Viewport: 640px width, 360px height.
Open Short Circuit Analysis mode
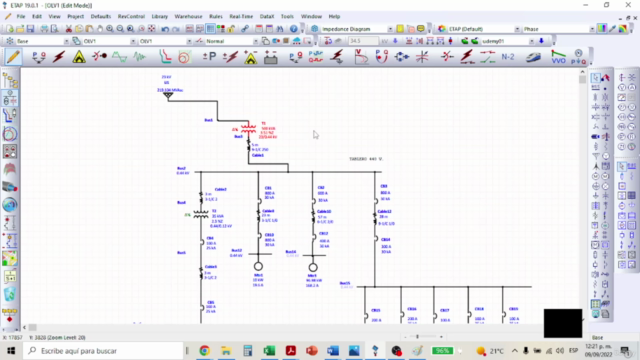59,57
